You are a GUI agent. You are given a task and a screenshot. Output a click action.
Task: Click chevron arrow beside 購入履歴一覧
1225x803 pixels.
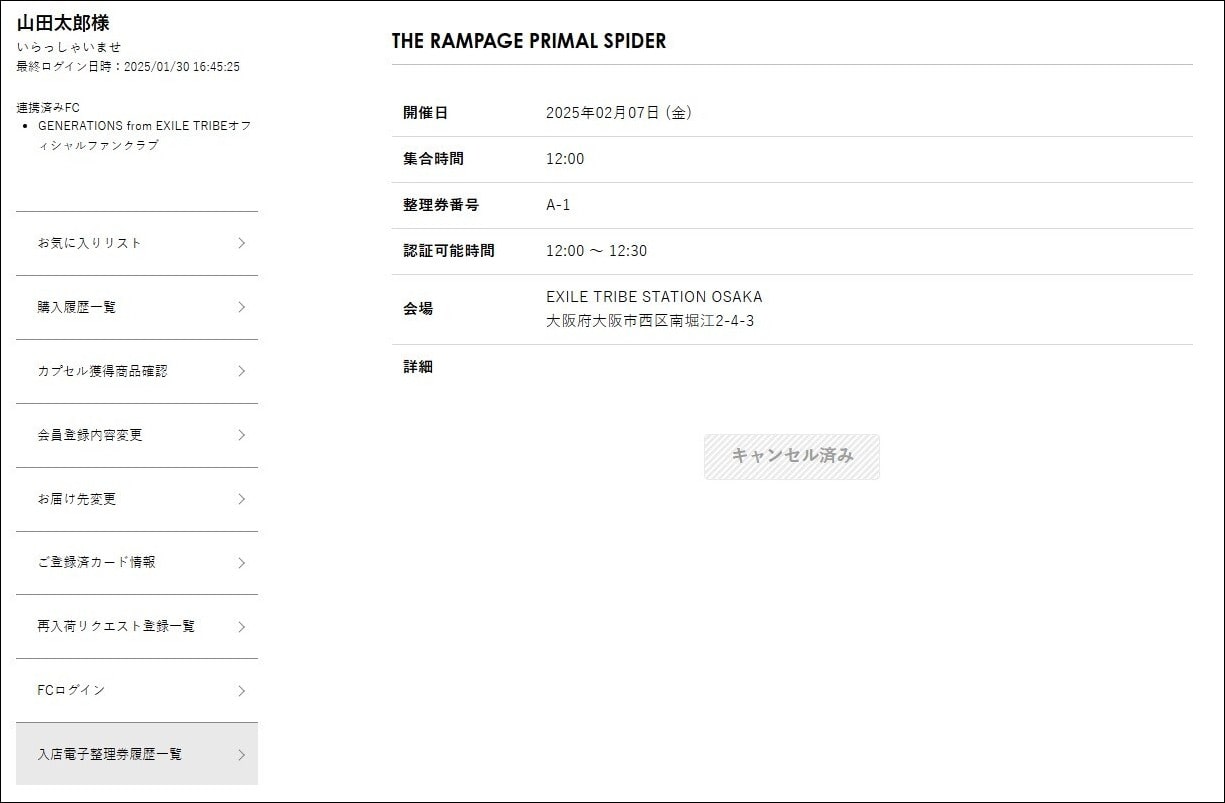[x=241, y=307]
